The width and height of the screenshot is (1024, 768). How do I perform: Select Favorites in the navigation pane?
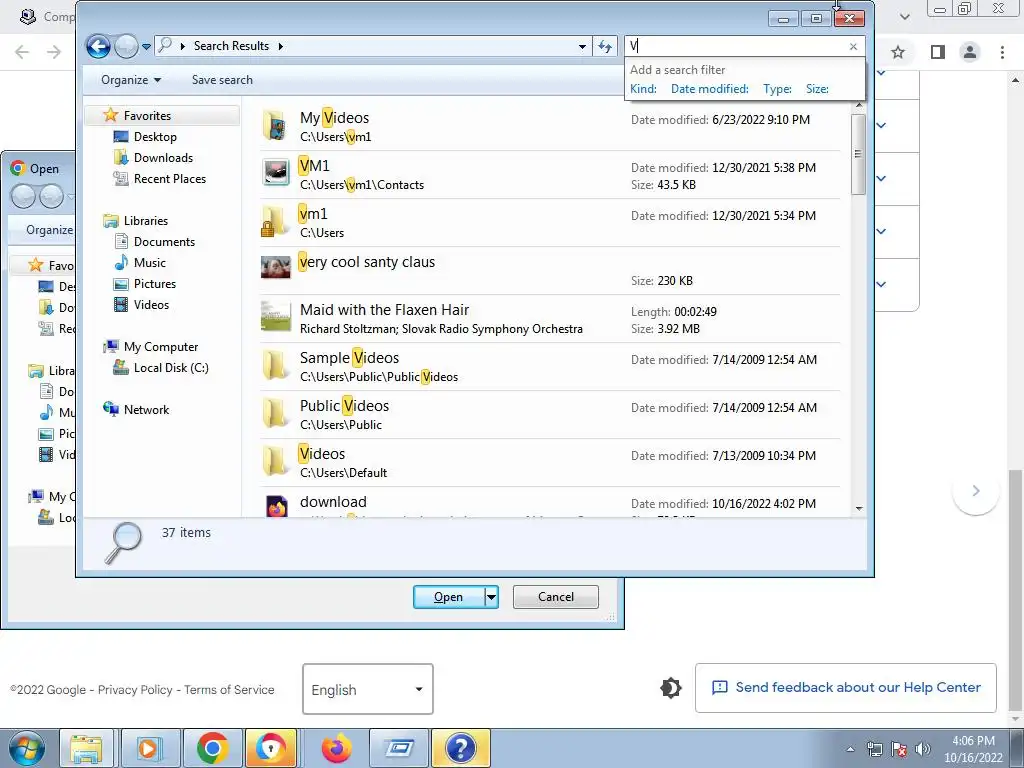pyautogui.click(x=147, y=116)
